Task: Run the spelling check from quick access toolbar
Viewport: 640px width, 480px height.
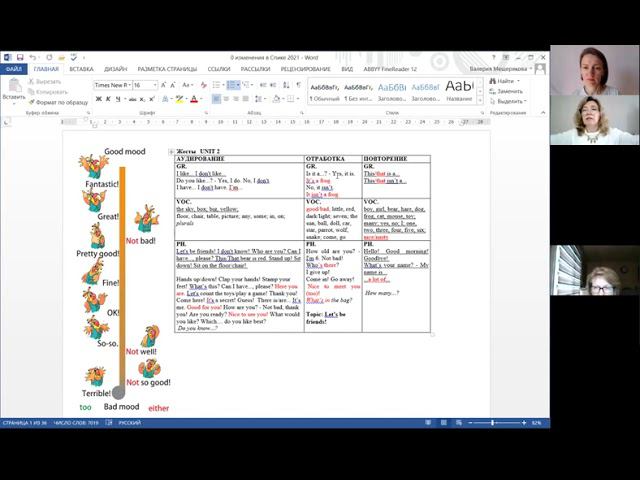Action: 74,58
